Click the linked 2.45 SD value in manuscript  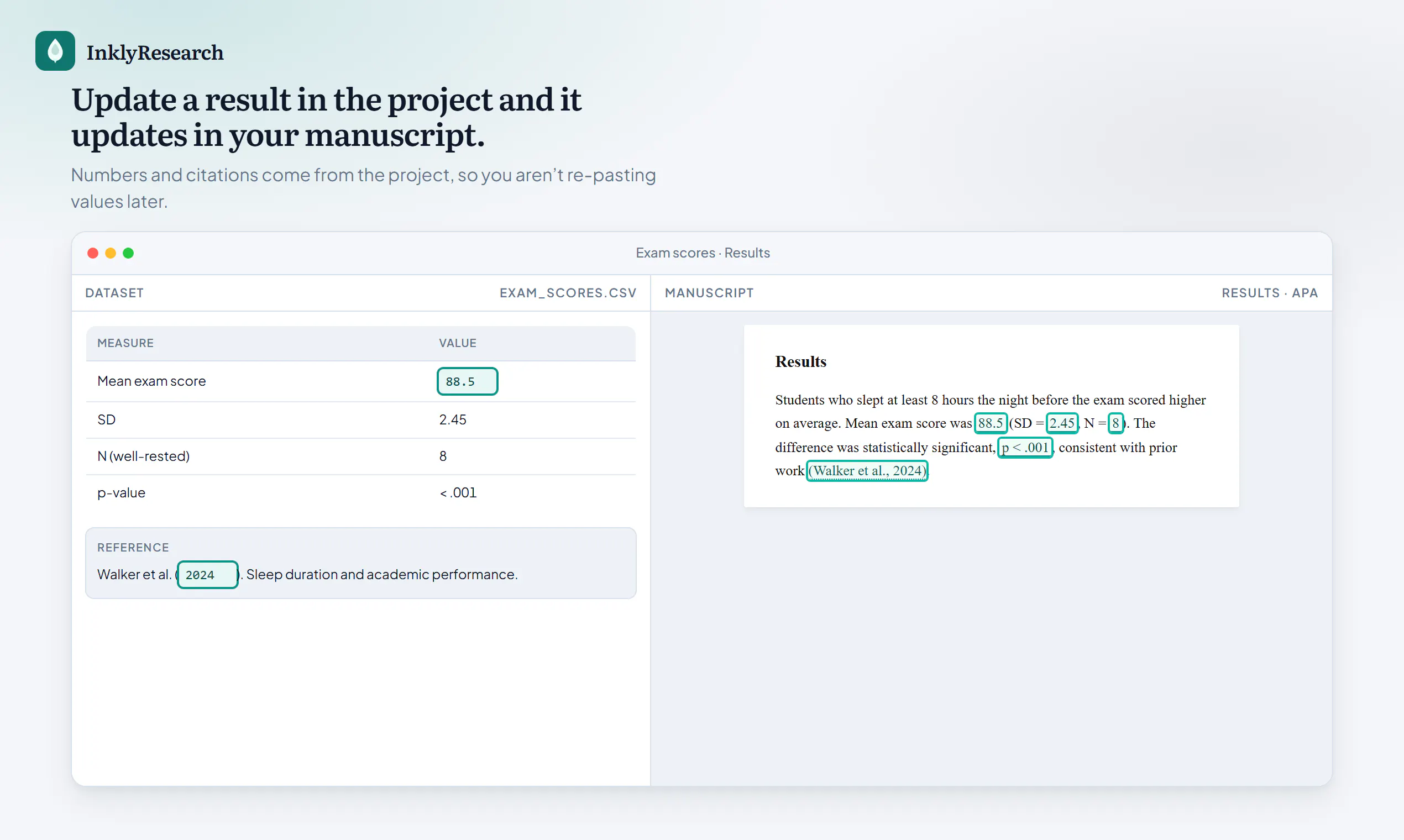(1061, 423)
